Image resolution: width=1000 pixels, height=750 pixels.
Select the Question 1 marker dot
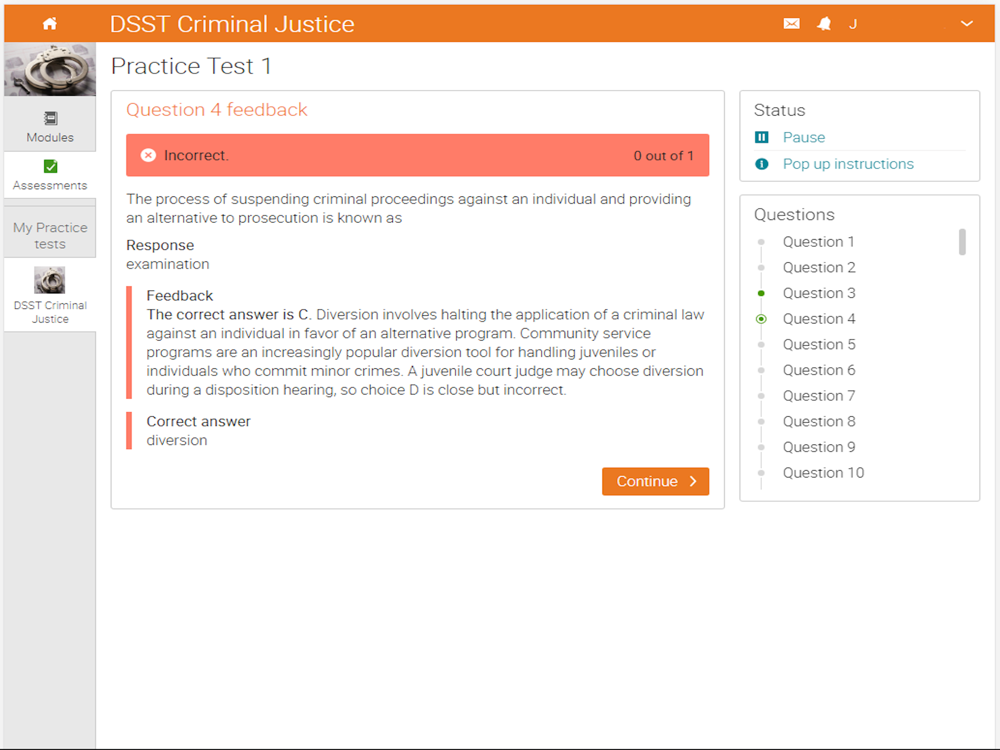761,242
